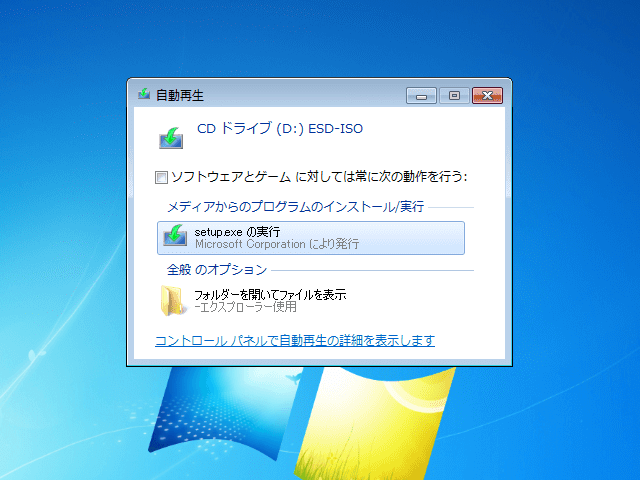Screen dimensions: 640x480
Task: Close the 自動再生 dialog
Action: click(487, 95)
